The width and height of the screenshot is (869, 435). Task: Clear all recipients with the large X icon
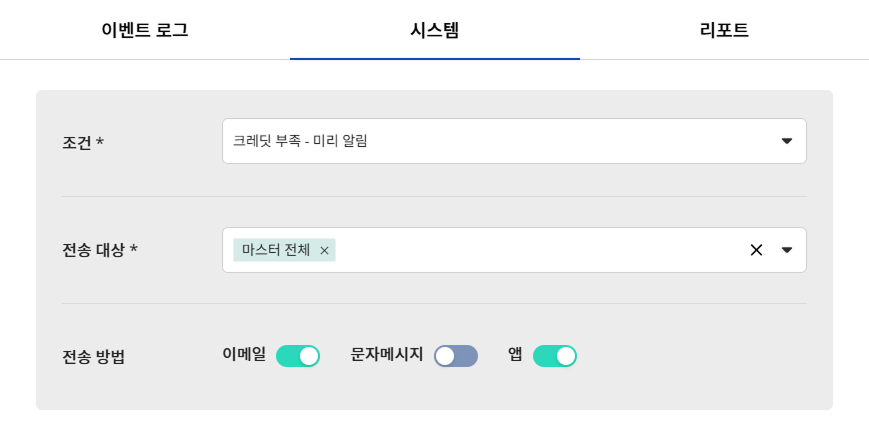[x=756, y=250]
